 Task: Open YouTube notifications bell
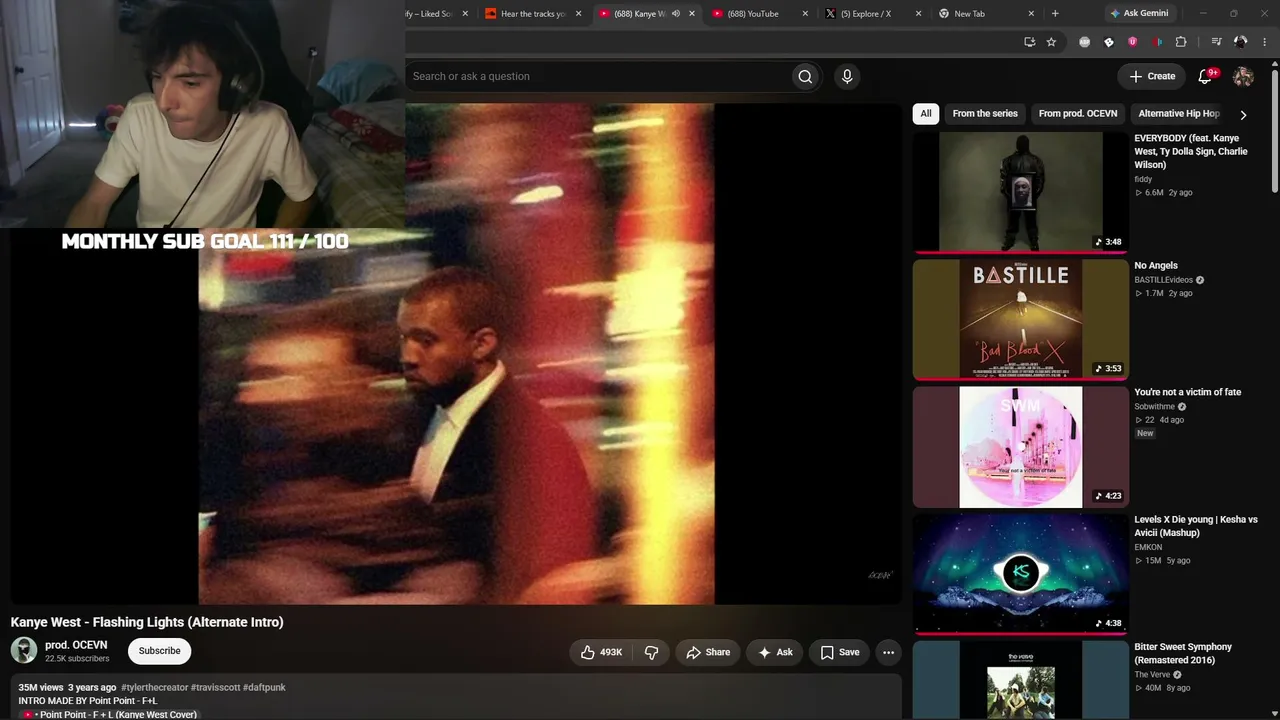point(1206,76)
